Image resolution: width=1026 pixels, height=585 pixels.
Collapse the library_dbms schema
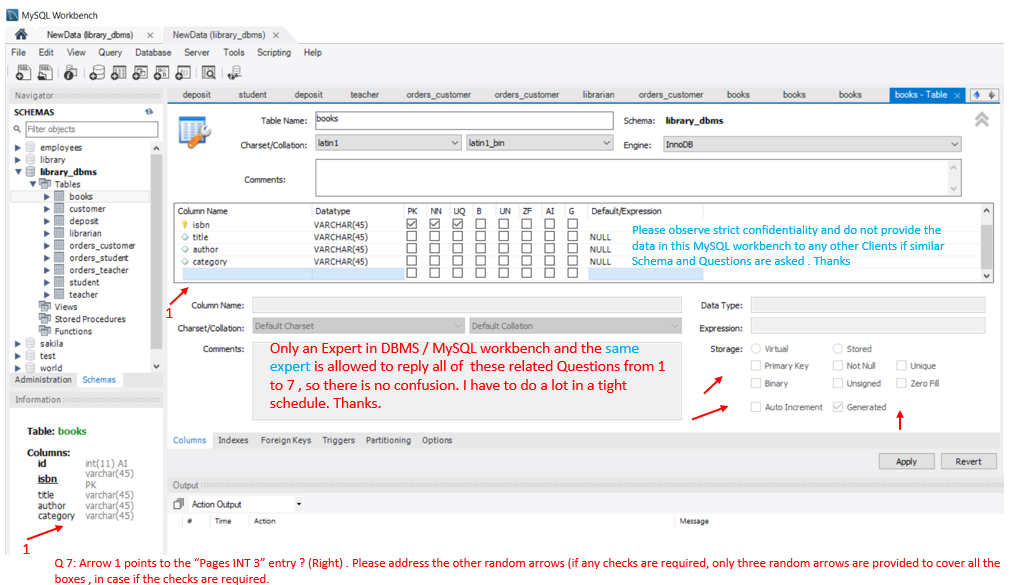[18, 171]
